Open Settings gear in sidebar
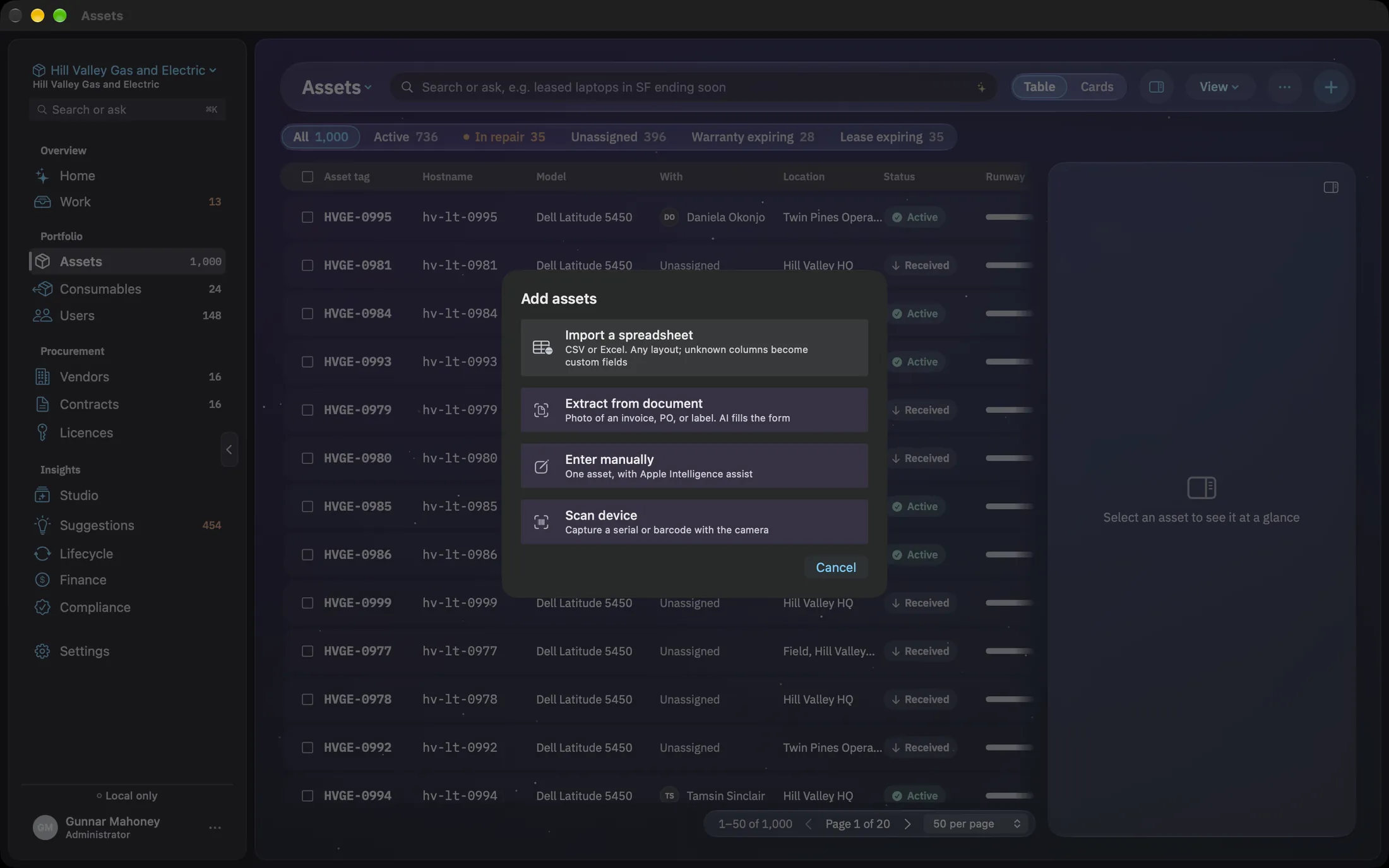1389x868 pixels. click(x=127, y=651)
